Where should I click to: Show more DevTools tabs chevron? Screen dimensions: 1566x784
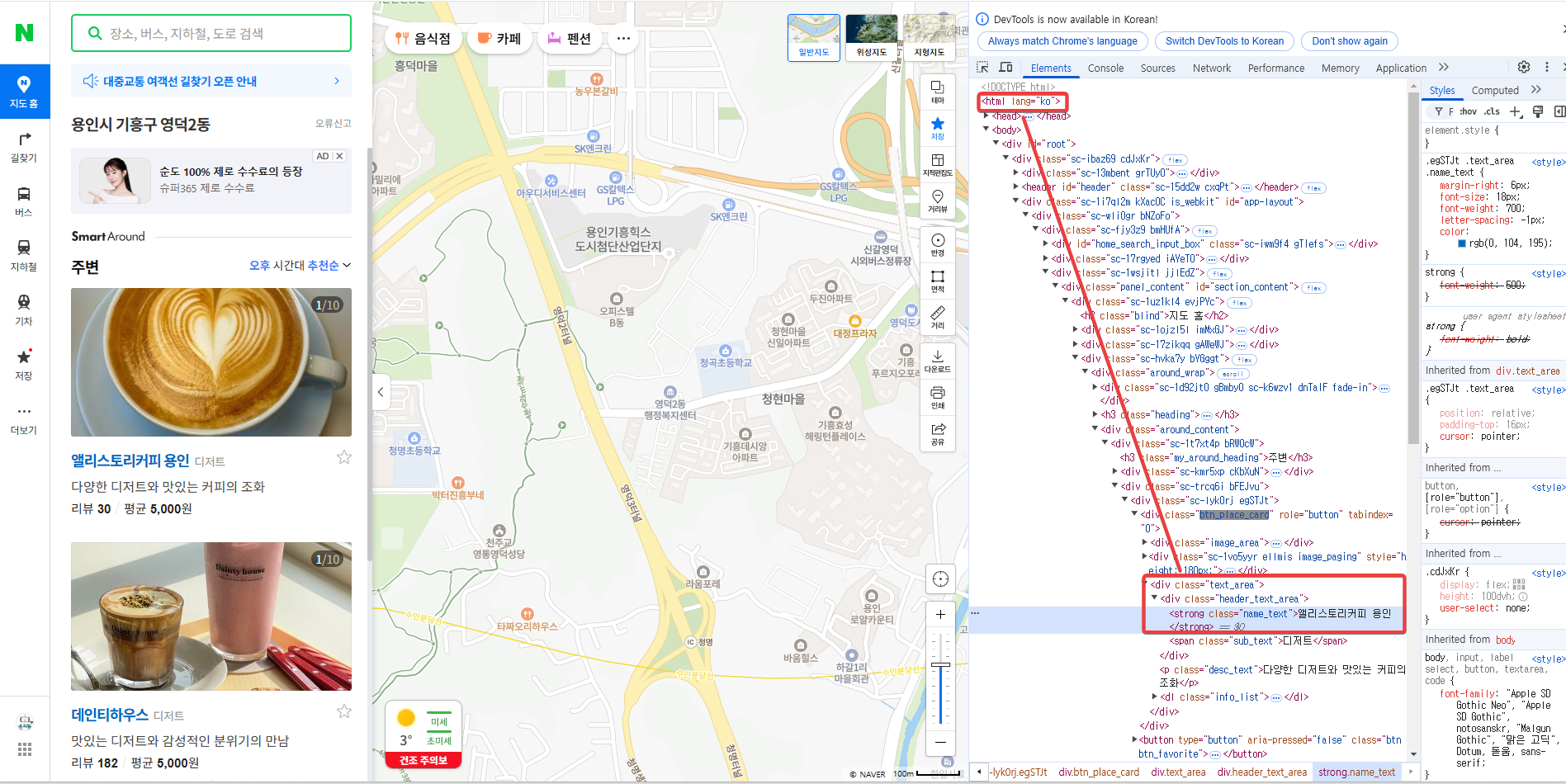tap(1443, 68)
